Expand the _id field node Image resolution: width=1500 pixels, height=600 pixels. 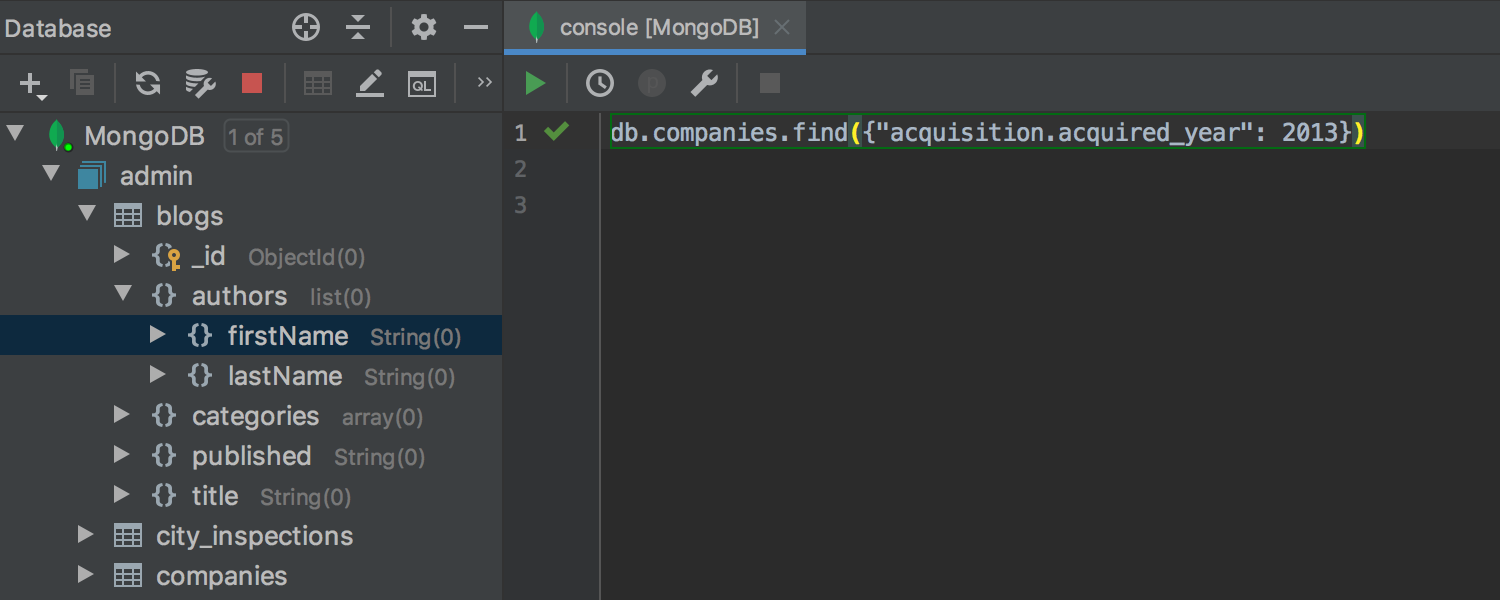tap(122, 255)
